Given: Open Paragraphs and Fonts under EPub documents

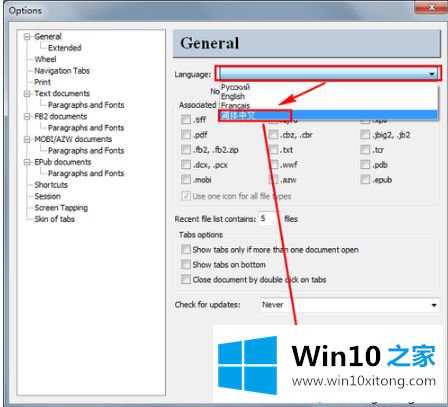Looking at the screenshot, I should pyautogui.click(x=86, y=173).
